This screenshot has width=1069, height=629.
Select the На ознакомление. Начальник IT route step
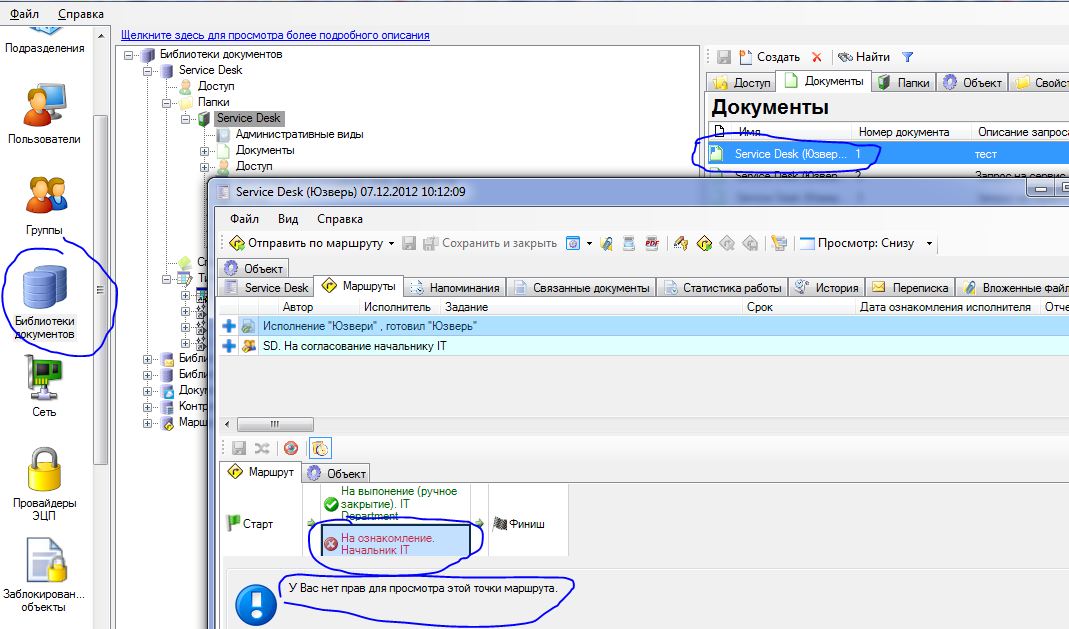point(396,540)
